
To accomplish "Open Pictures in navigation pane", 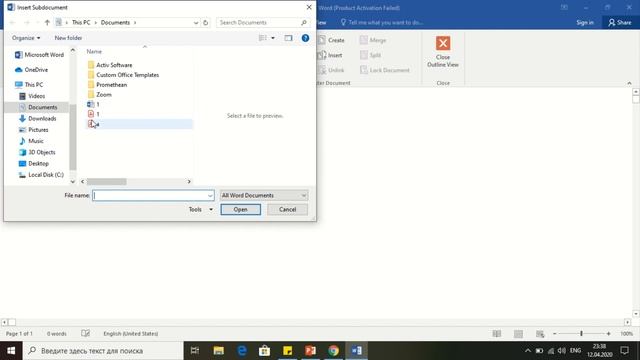I will 33,130.
